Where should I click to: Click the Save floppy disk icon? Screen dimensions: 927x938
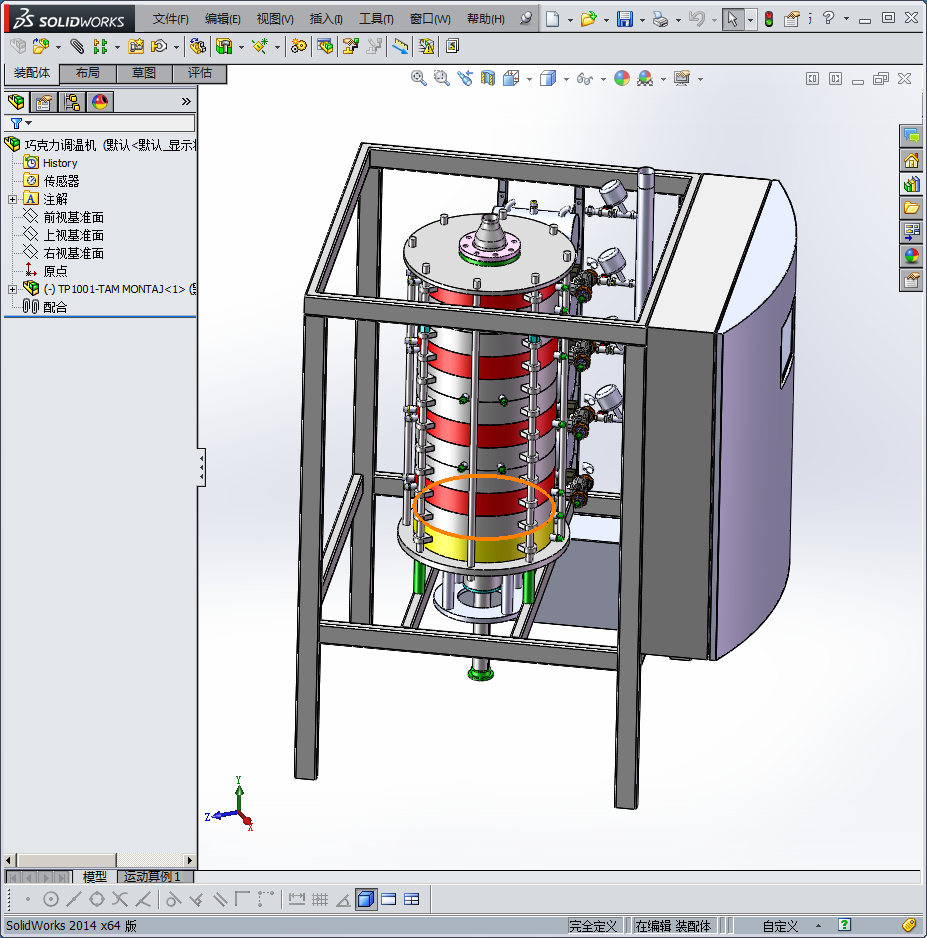click(624, 19)
